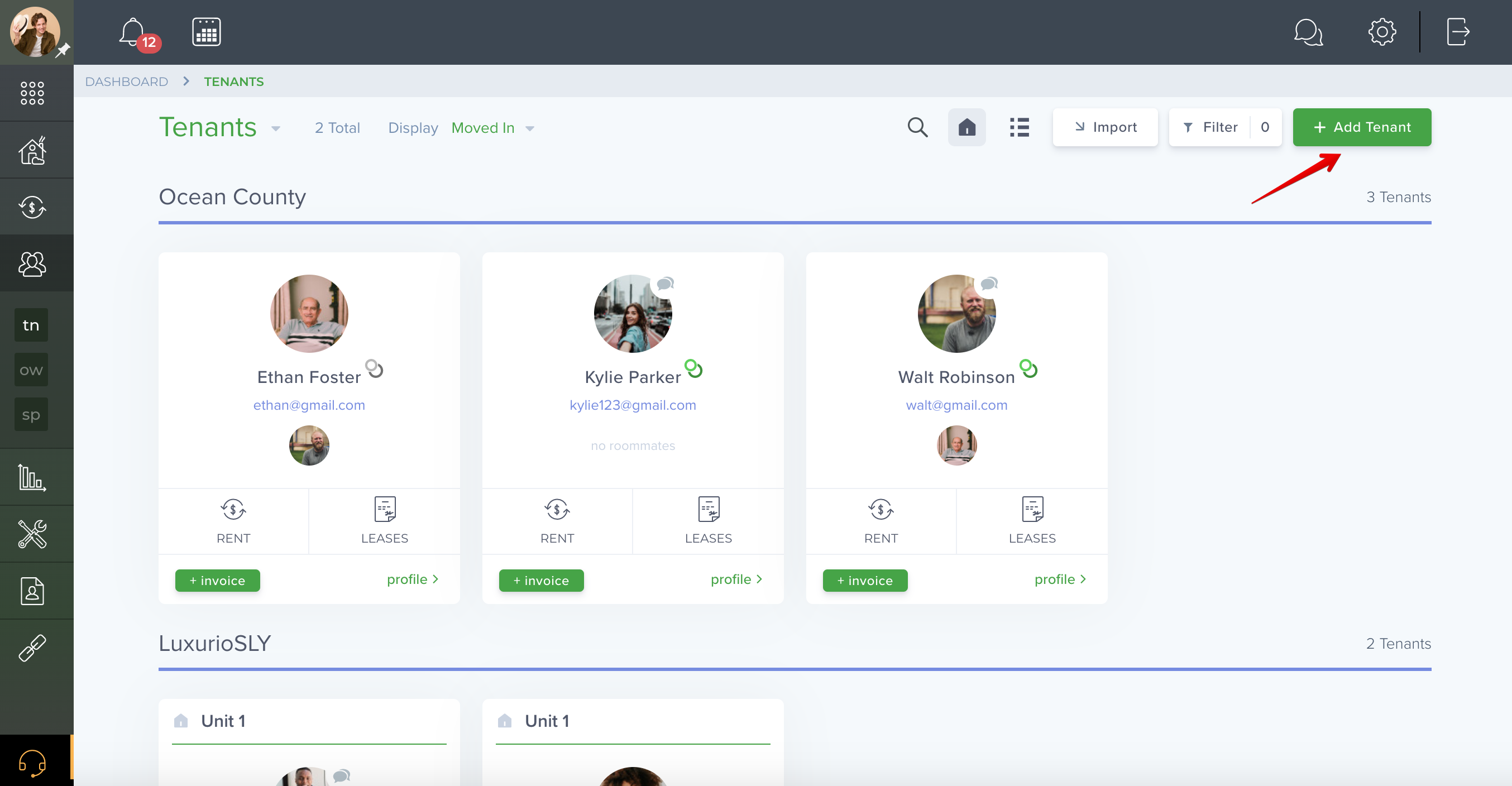This screenshot has height=786, width=1512.
Task: Switch to list view
Action: 1019,127
